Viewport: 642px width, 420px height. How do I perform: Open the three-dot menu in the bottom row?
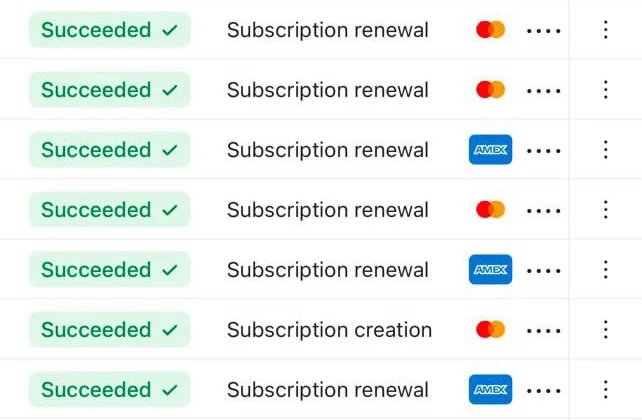pos(605,390)
